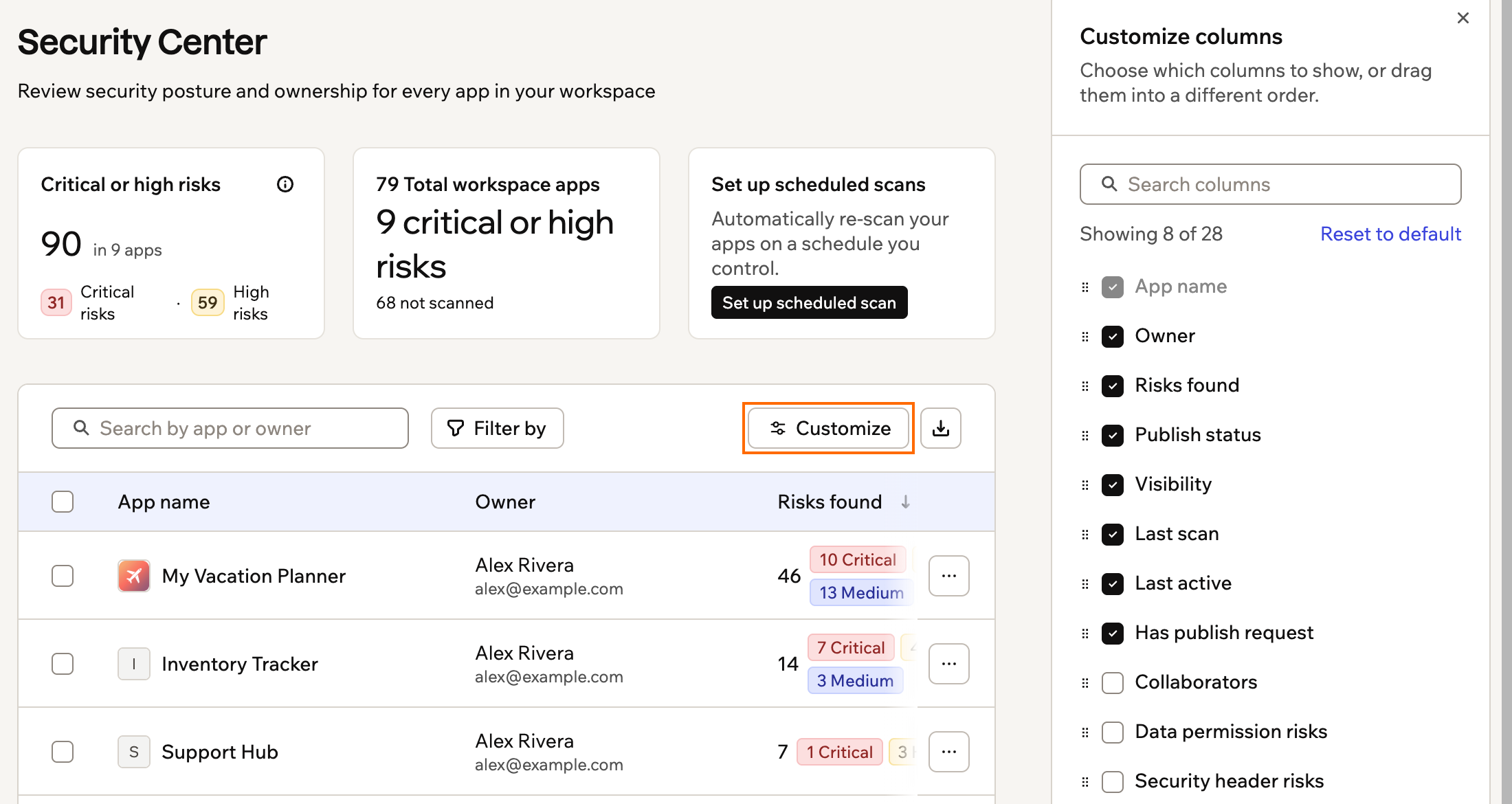Enable the Data permission risks checkbox

click(1113, 733)
